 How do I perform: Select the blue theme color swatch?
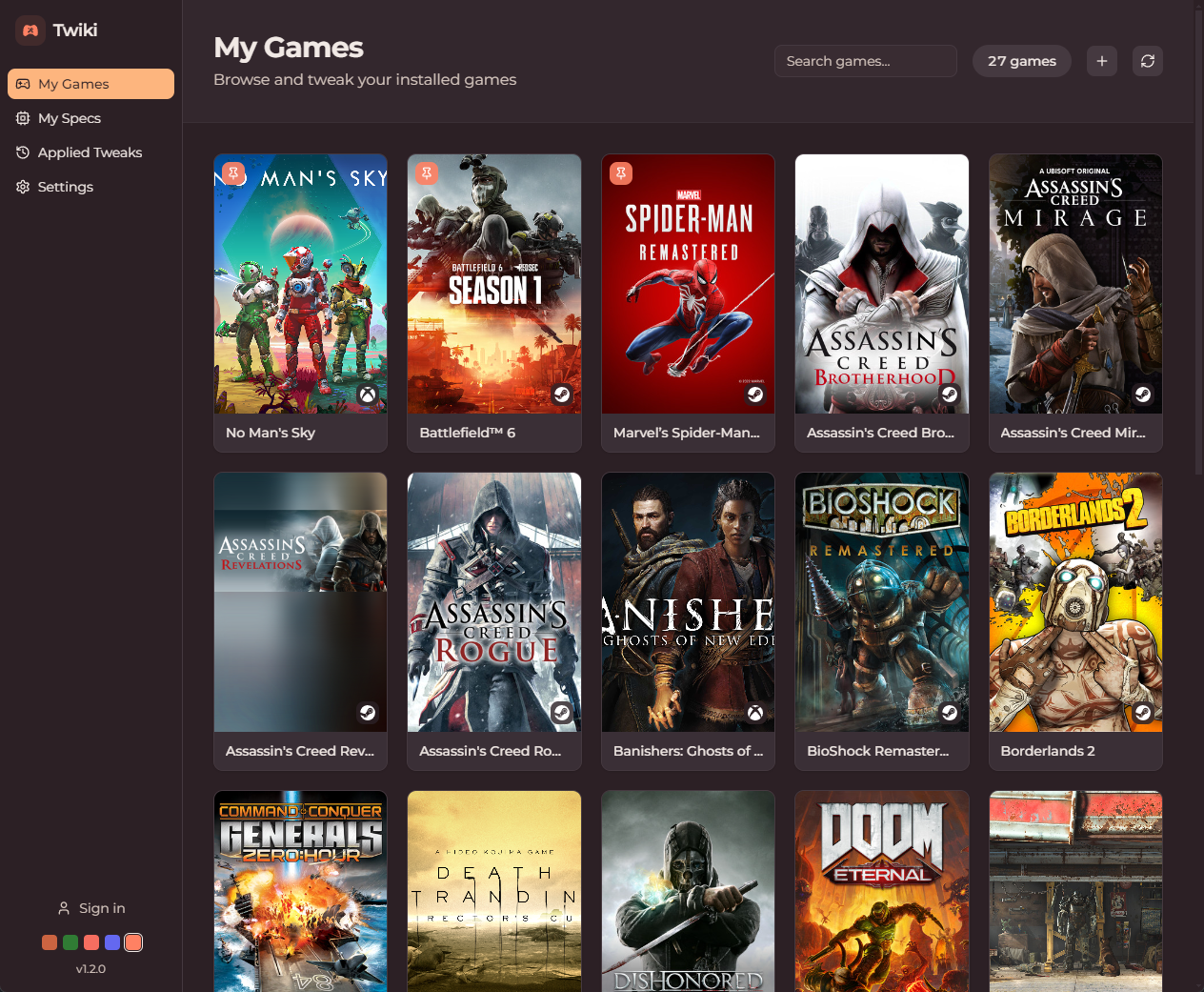tap(112, 942)
